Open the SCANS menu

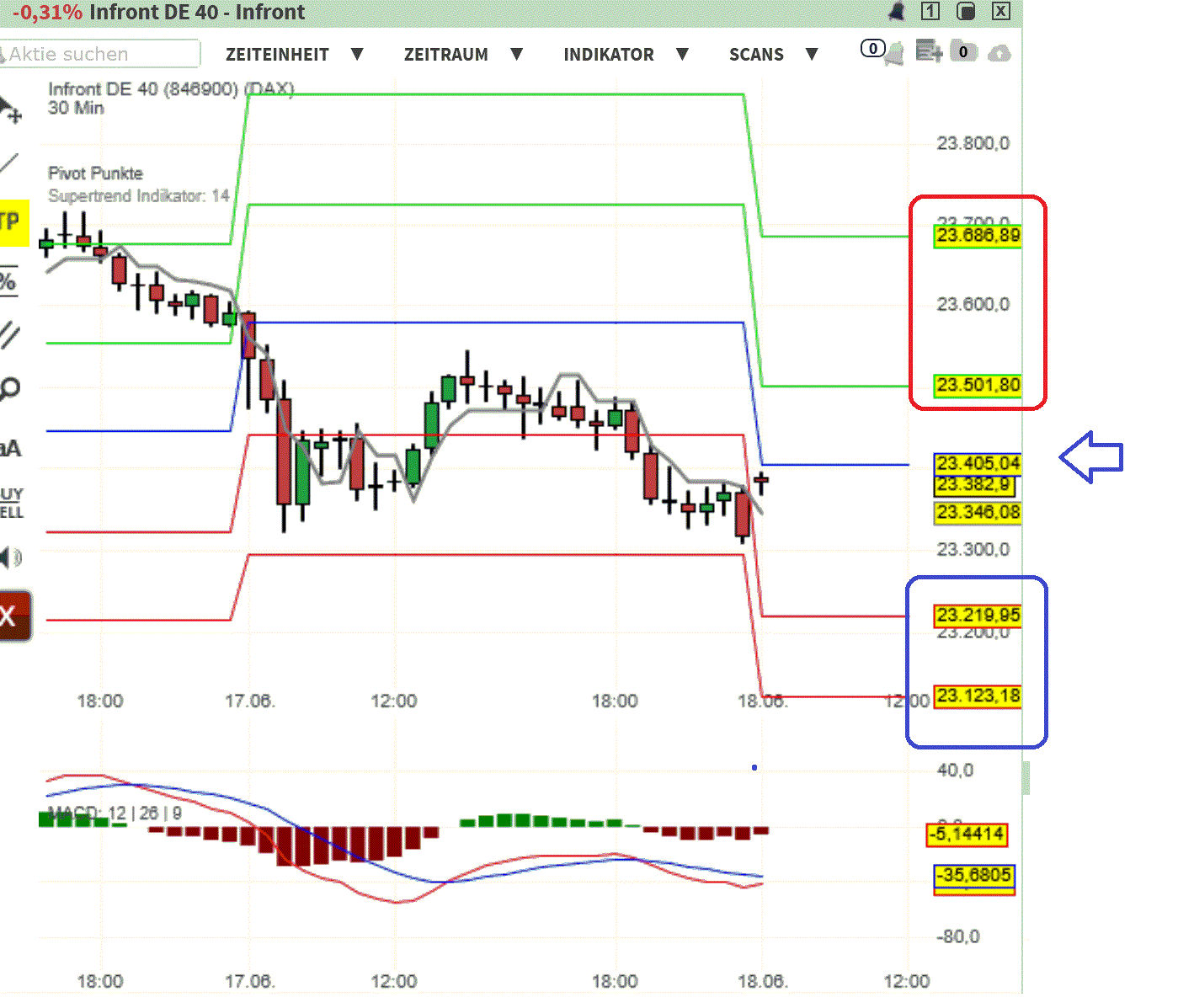pos(756,54)
